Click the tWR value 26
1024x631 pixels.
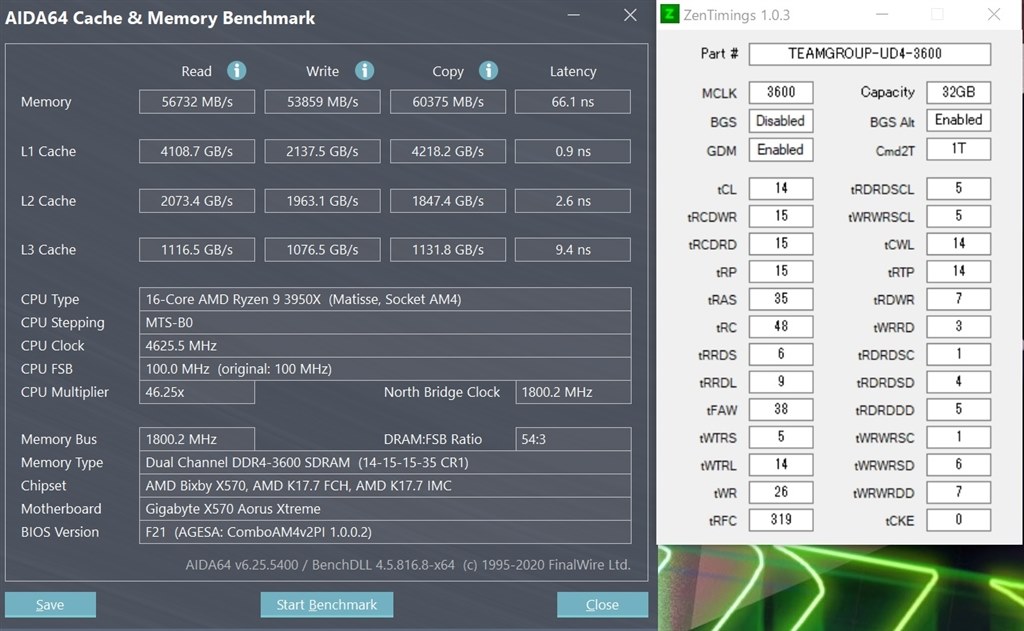coord(780,493)
